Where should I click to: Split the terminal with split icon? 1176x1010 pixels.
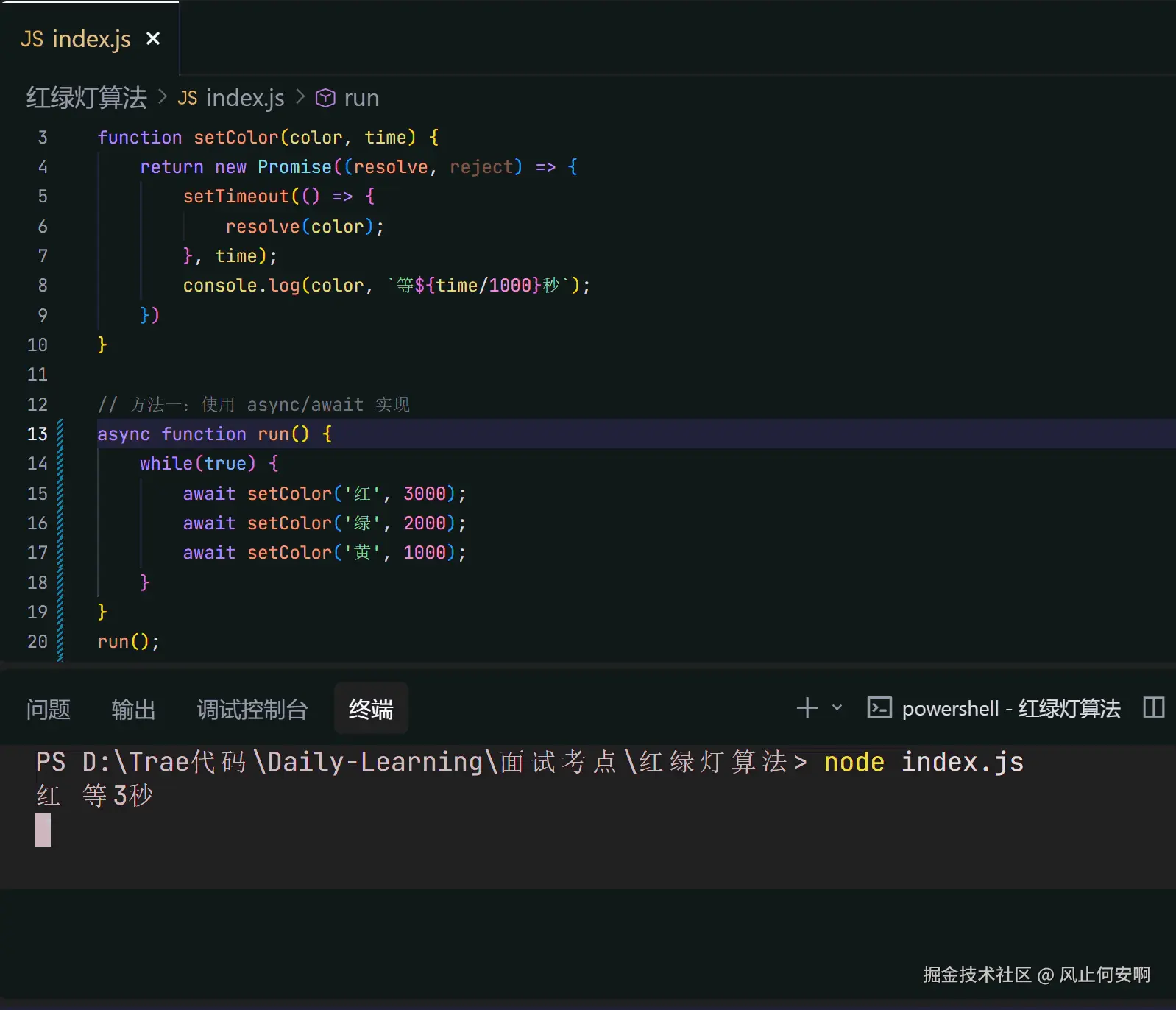[x=1153, y=707]
